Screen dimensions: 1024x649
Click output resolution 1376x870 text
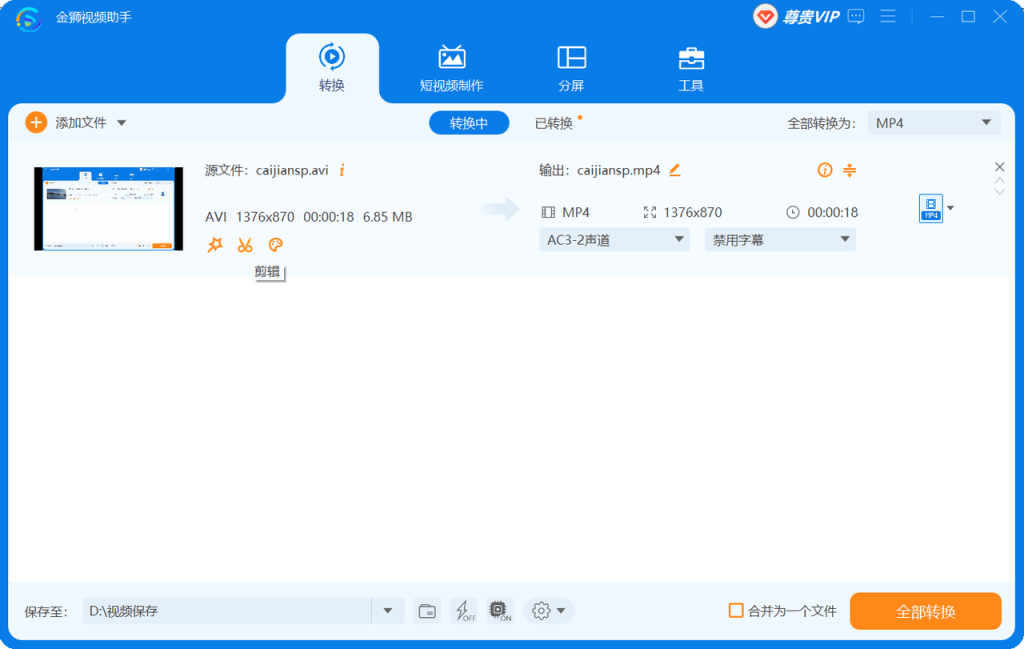[x=692, y=212]
